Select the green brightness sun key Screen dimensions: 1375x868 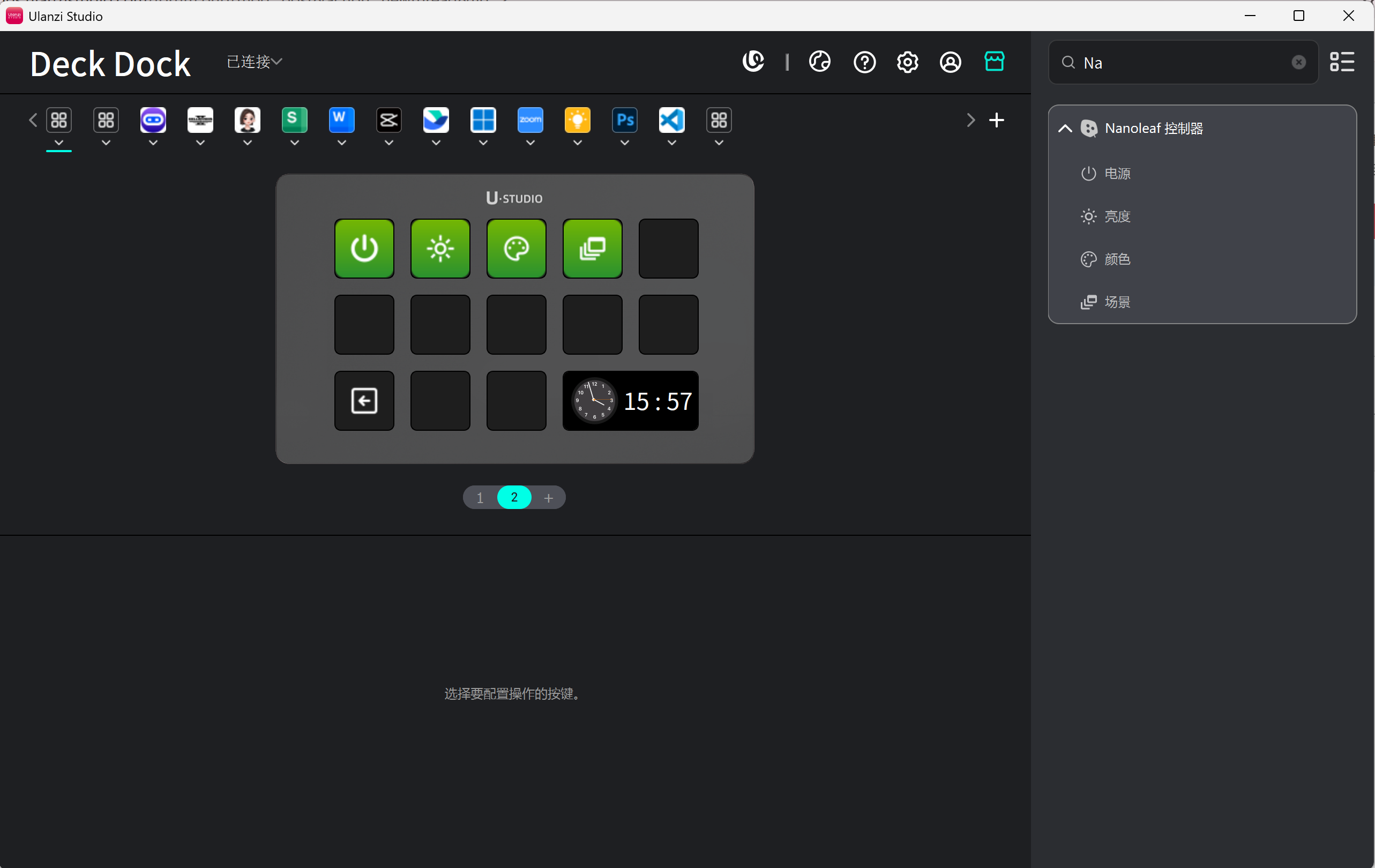pos(440,249)
